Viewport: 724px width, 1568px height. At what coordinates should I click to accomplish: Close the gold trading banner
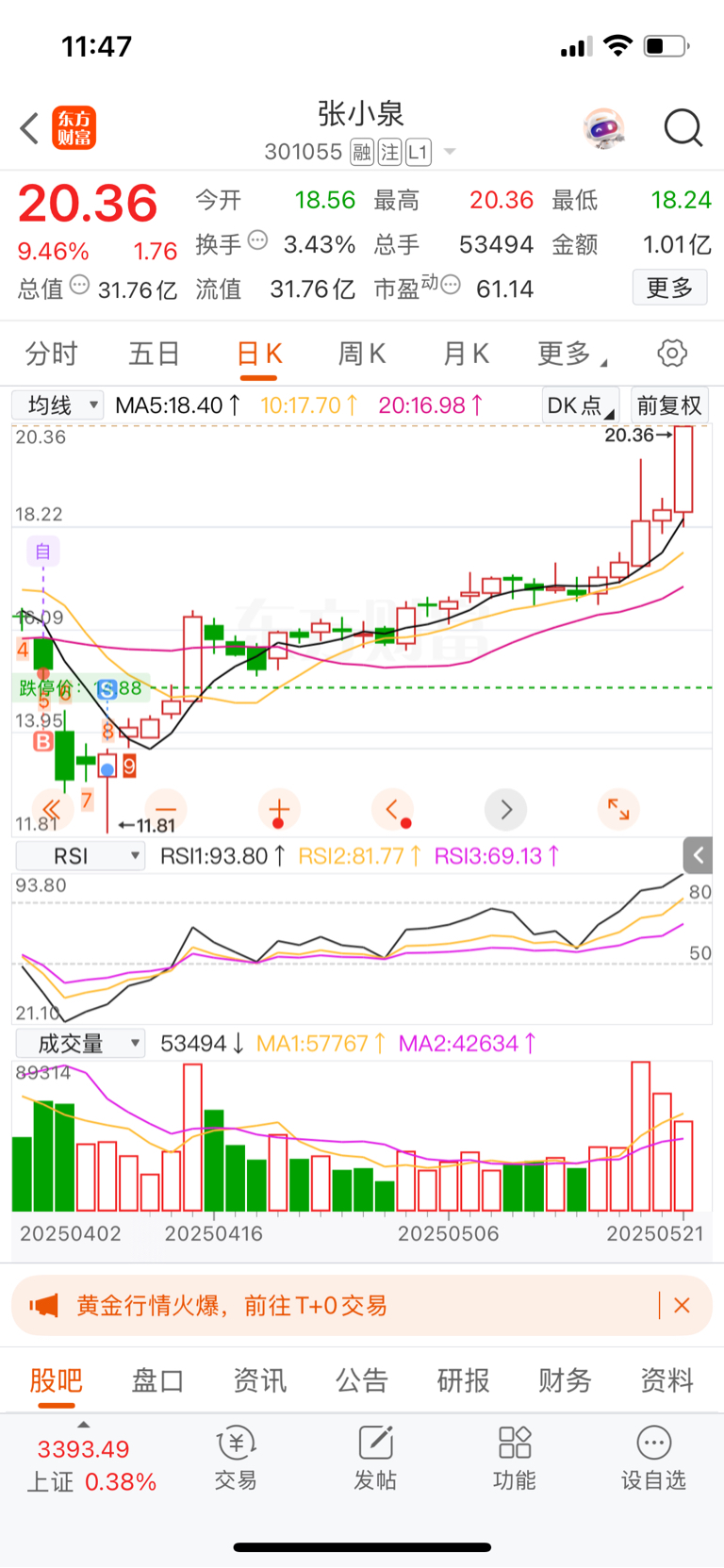click(x=683, y=1305)
